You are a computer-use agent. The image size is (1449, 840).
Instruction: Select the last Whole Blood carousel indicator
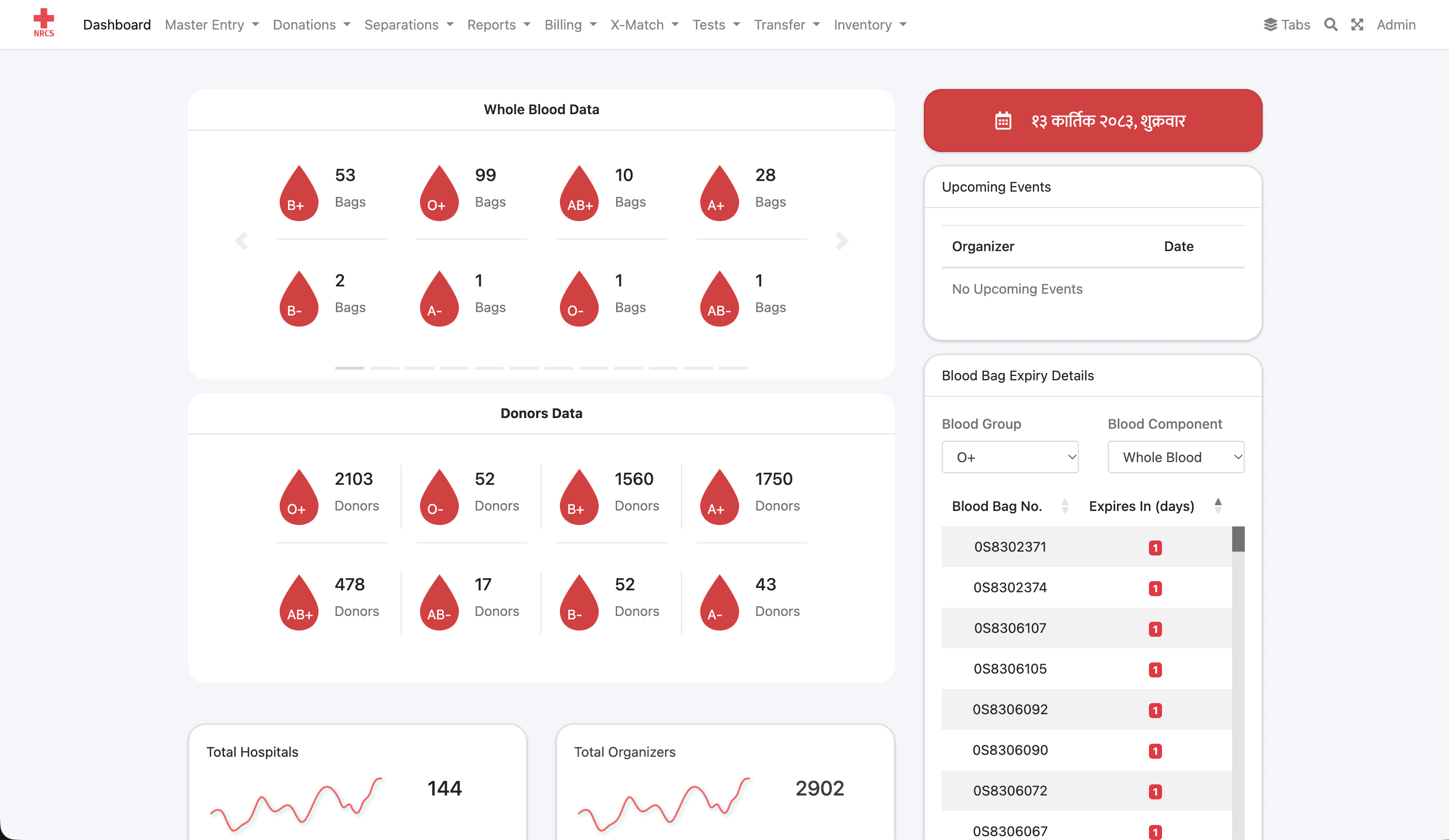pyautogui.click(x=733, y=367)
